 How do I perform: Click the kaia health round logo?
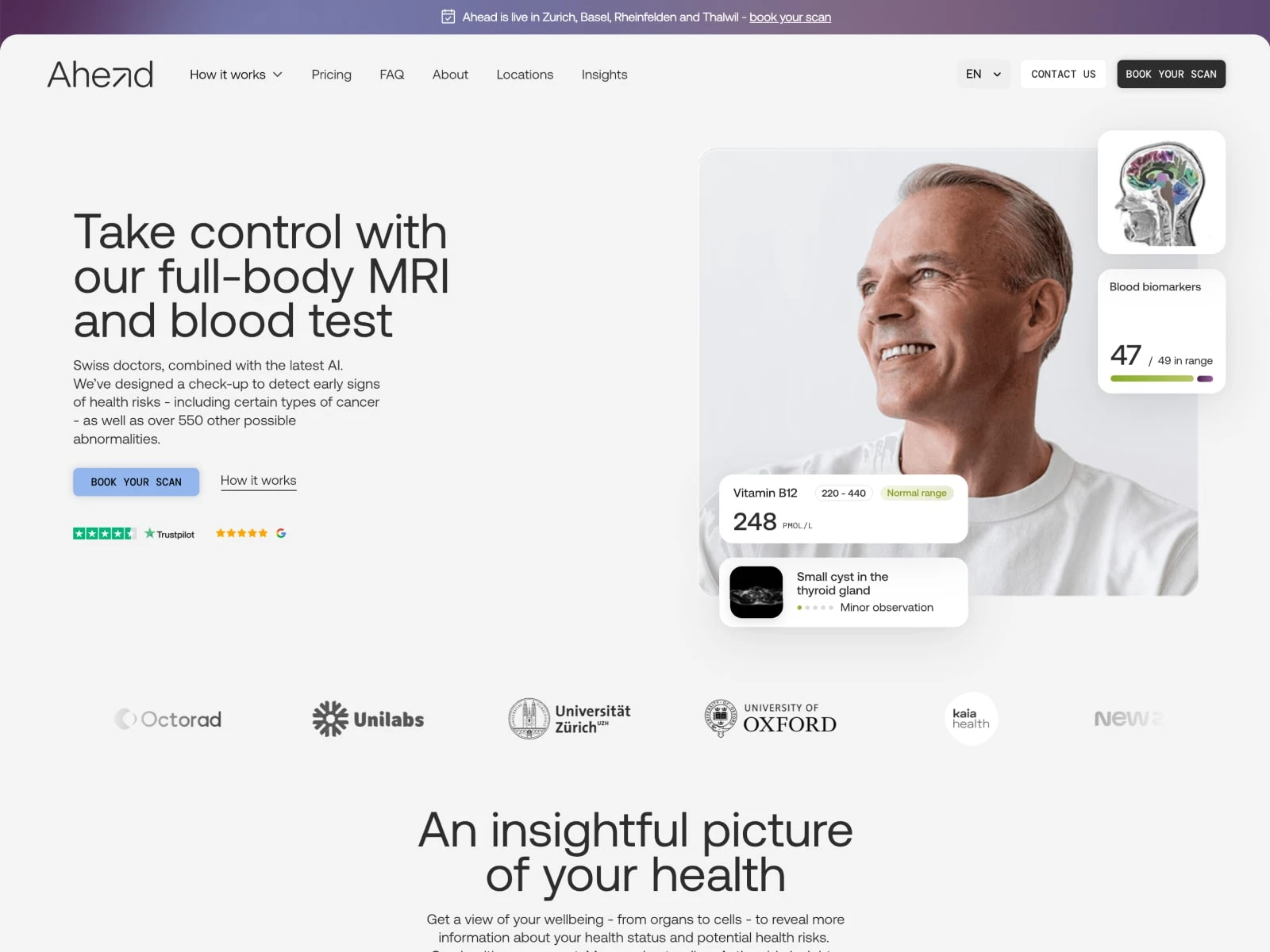point(972,719)
